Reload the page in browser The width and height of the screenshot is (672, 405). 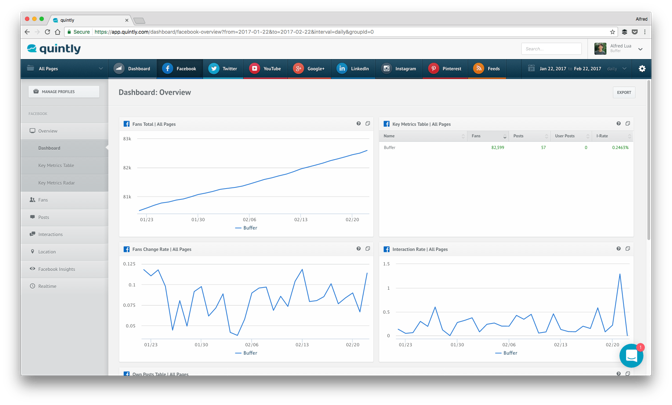click(x=47, y=32)
